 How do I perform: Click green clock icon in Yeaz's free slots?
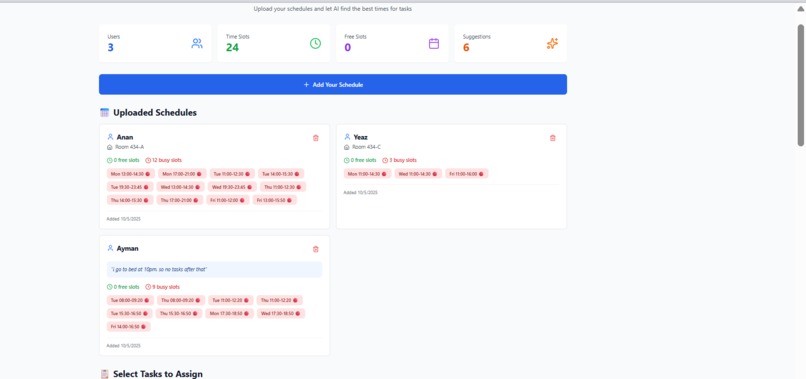(346, 160)
